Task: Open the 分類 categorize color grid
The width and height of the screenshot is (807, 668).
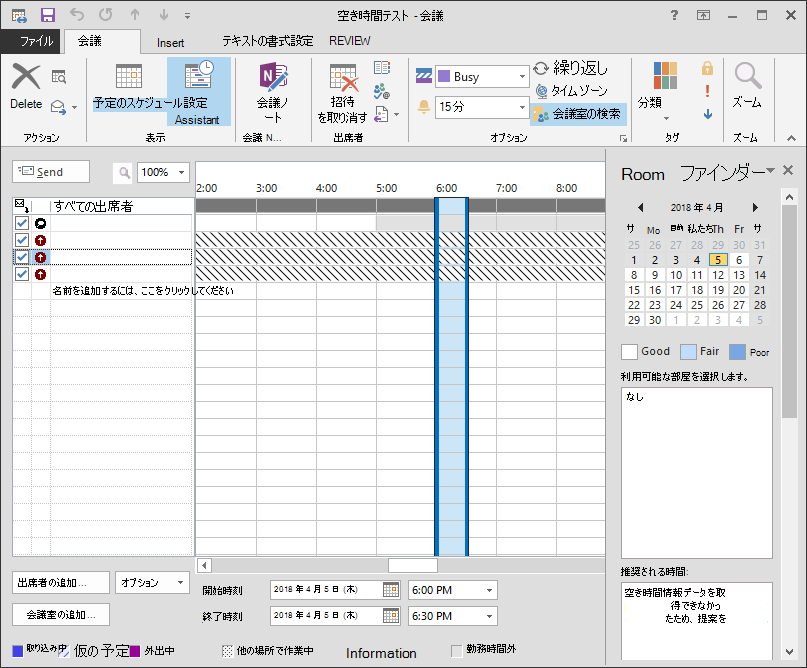Action: [665, 75]
